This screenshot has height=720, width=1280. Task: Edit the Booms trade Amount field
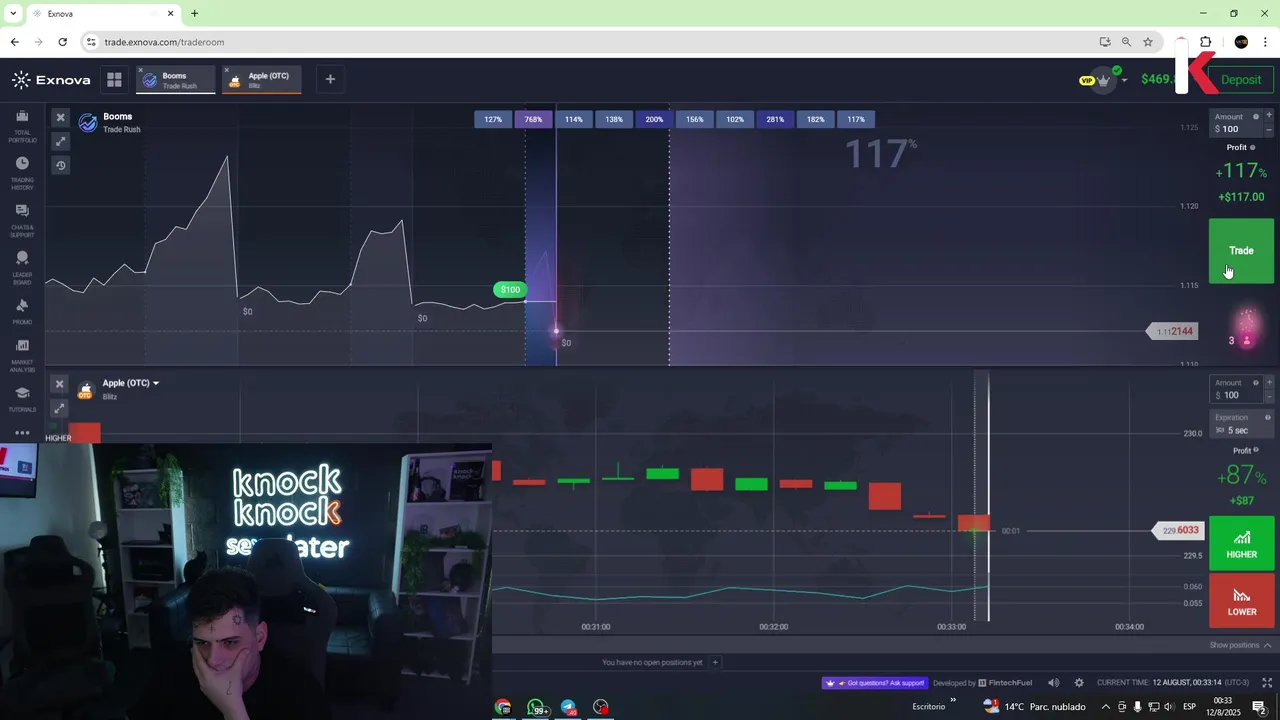1237,123
